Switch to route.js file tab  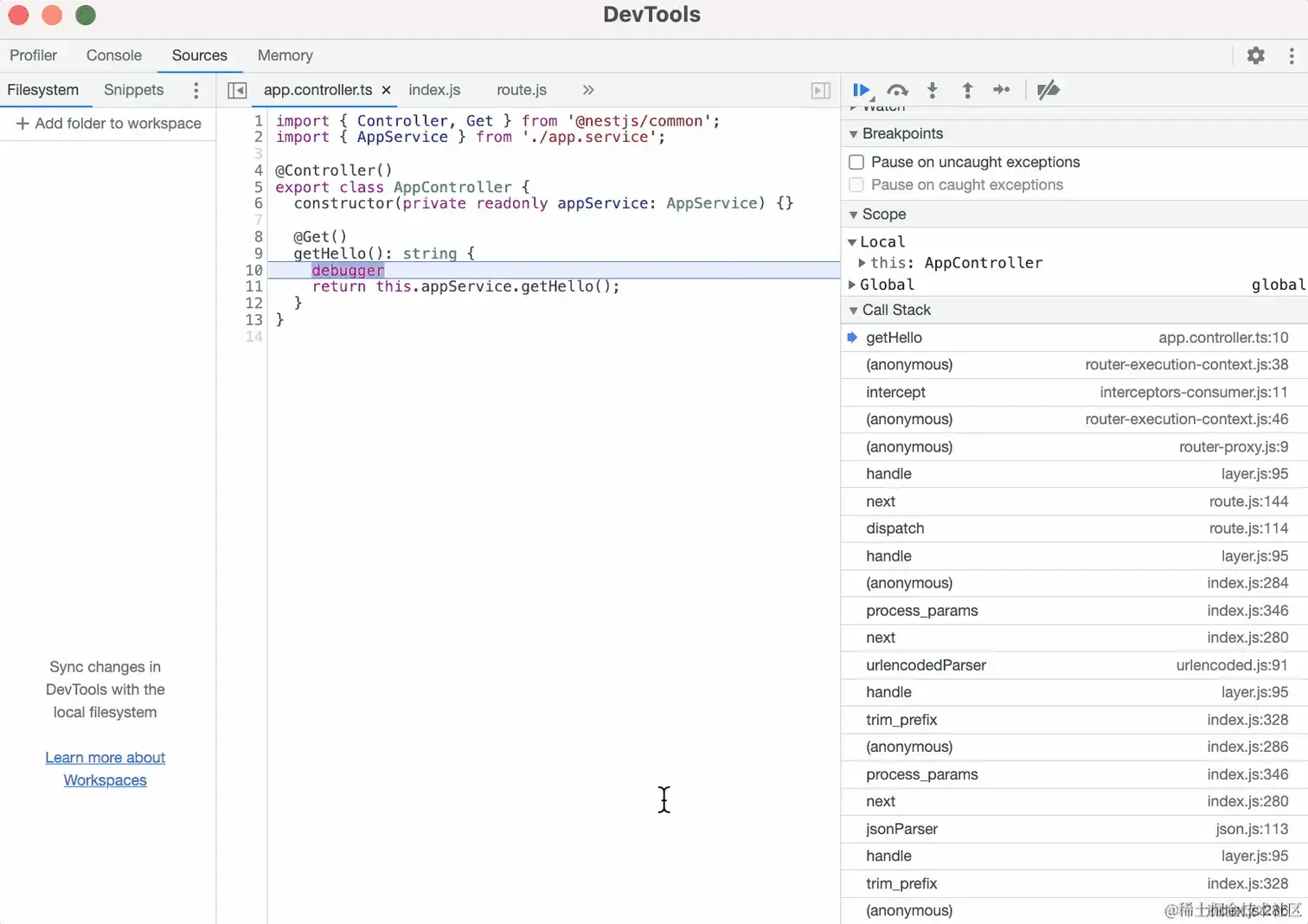522,90
